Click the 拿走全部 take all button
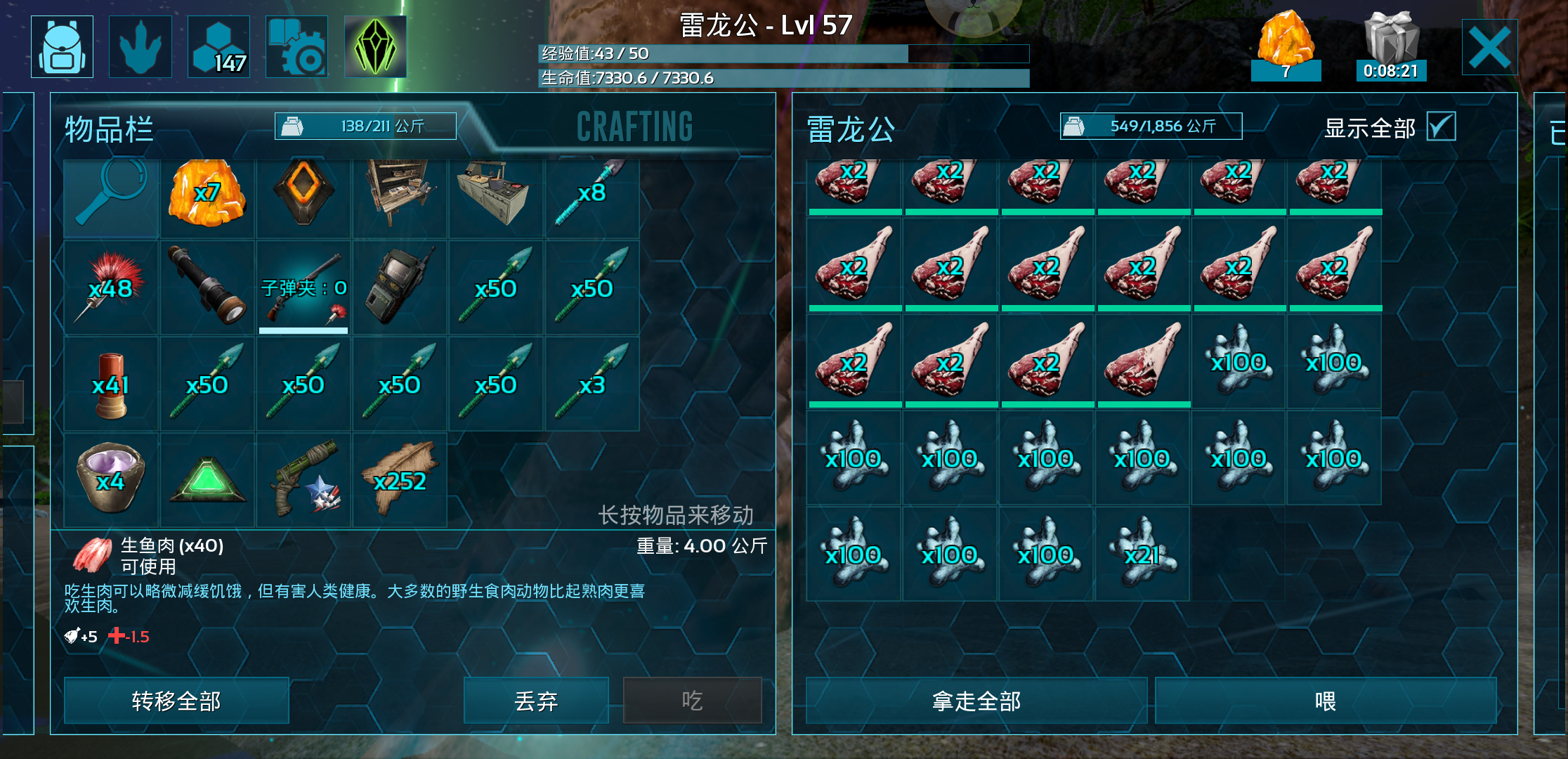 click(x=976, y=701)
